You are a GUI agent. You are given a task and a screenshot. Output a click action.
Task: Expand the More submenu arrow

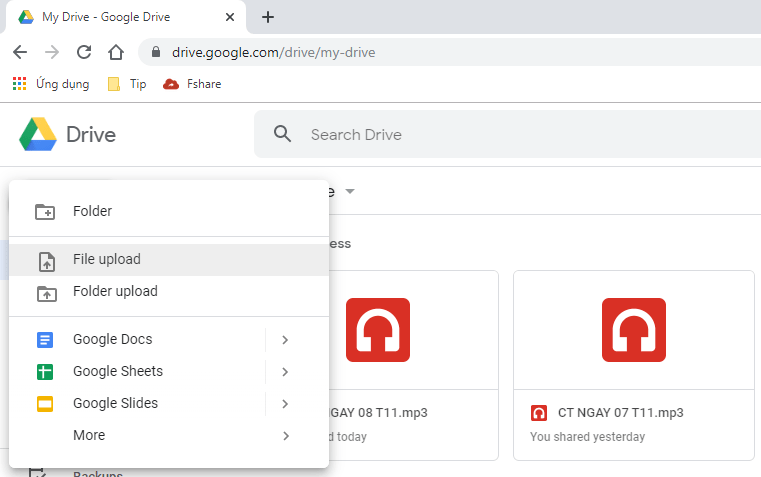[x=285, y=436]
